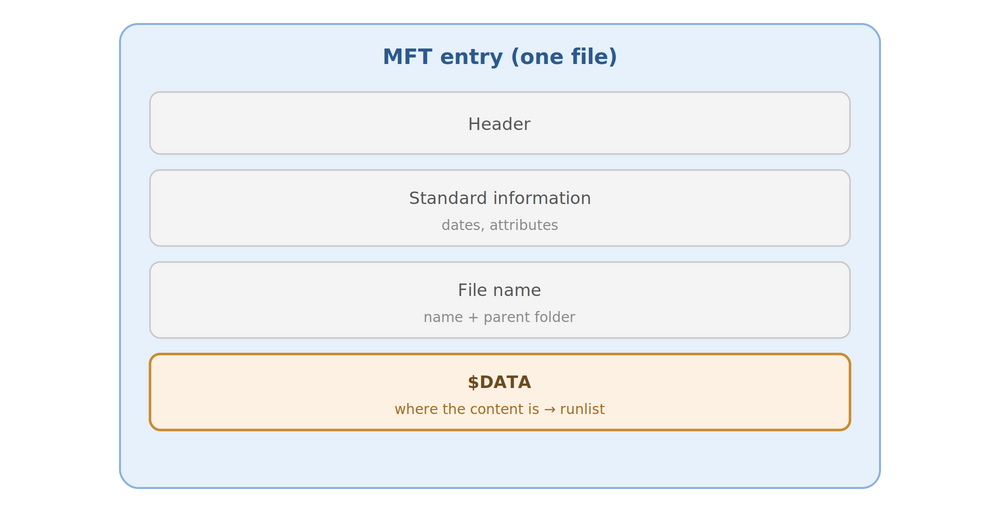Click the "MFT entry (one file)" title
Screen dimensions: 1000x515
tap(499, 57)
